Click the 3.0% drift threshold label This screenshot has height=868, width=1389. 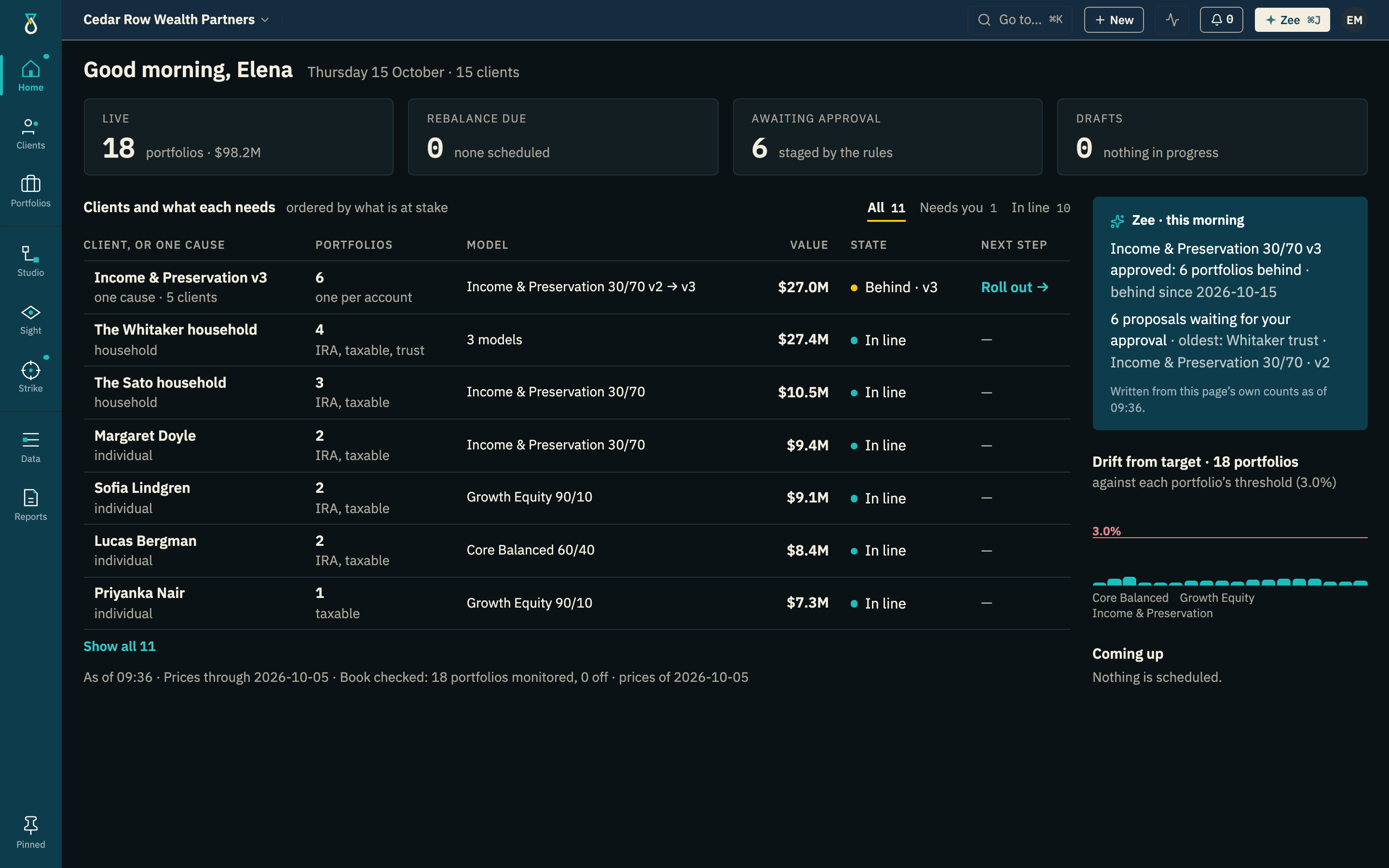1106,531
